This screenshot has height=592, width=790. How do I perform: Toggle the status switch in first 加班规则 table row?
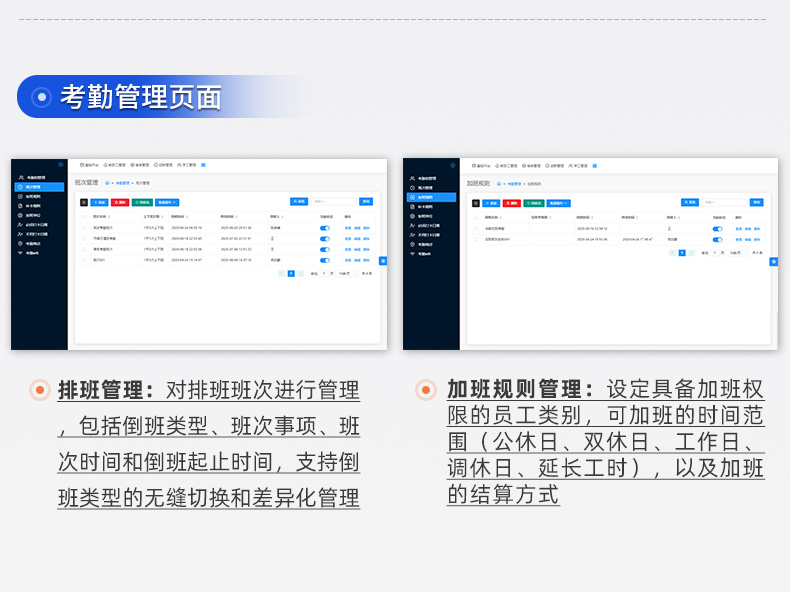coord(717,228)
